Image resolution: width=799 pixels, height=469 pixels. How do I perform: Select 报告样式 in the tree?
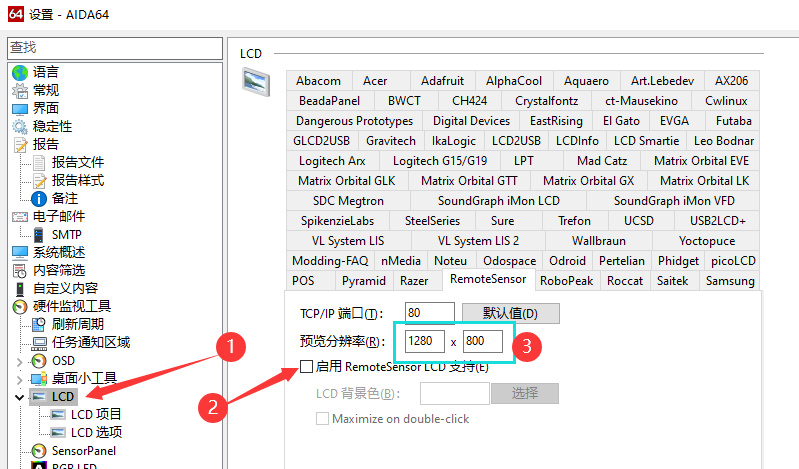[x=77, y=180]
